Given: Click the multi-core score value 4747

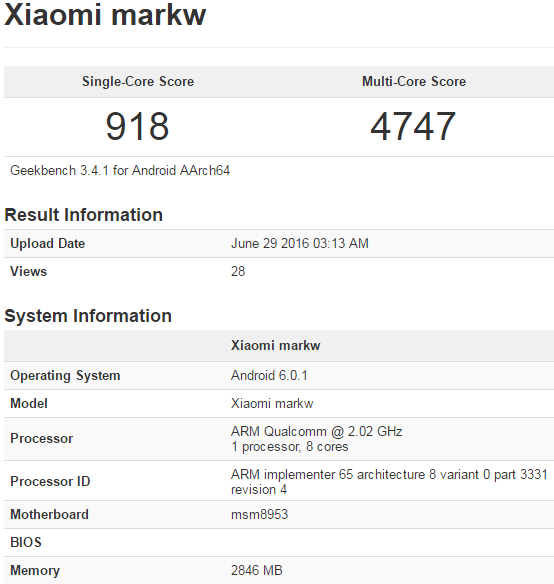Looking at the screenshot, I should [413, 126].
